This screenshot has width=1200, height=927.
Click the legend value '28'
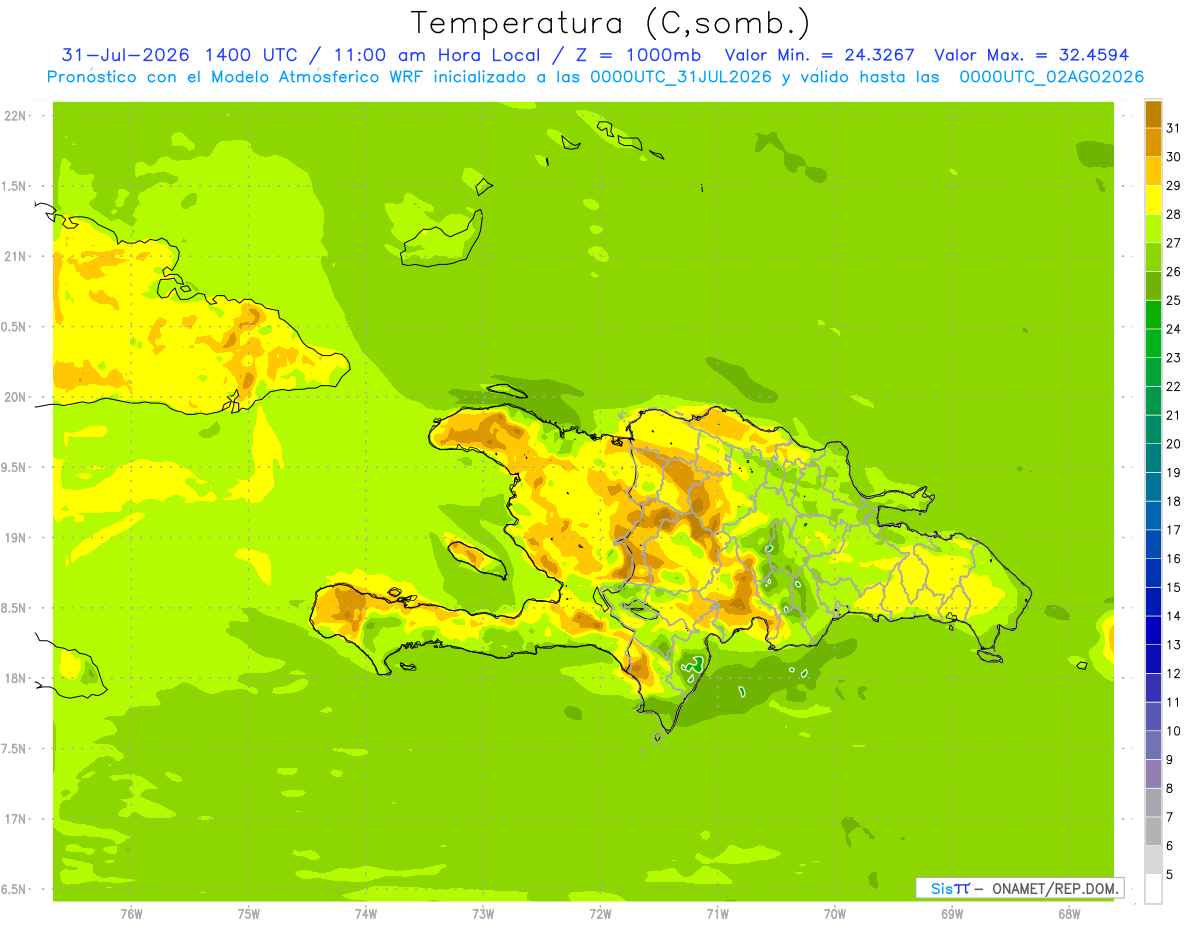click(x=1173, y=214)
